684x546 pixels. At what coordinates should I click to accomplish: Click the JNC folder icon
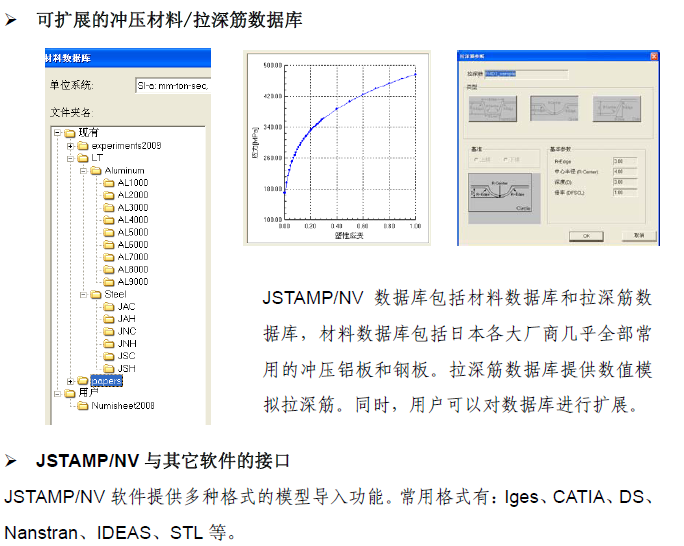[x=109, y=331]
